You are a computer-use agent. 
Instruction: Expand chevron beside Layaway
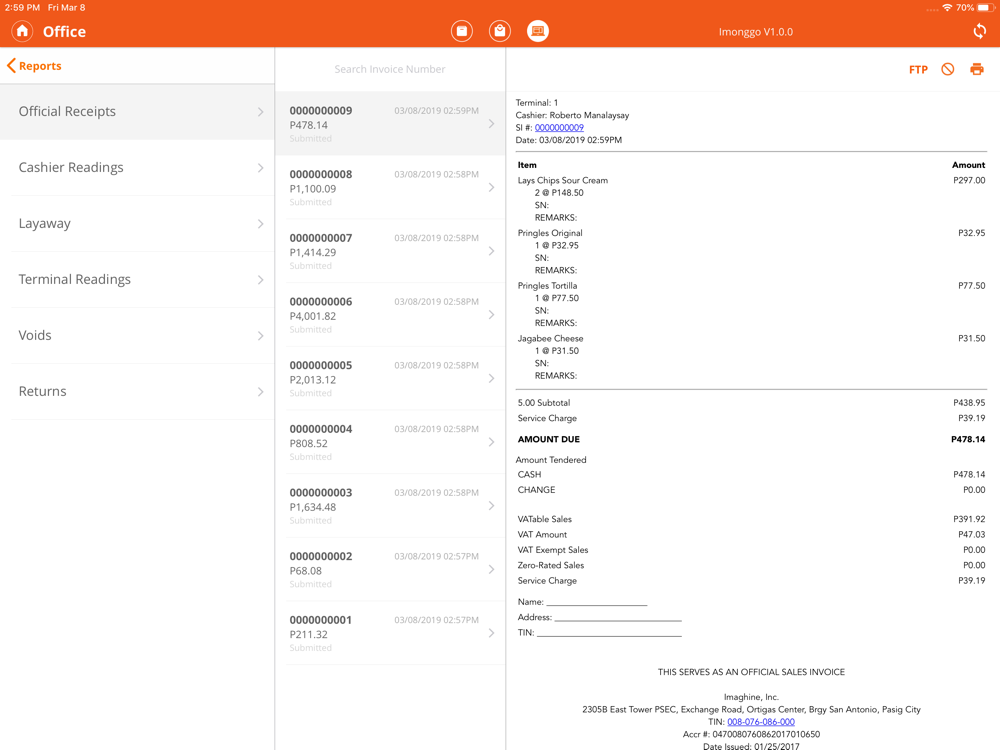tap(260, 224)
